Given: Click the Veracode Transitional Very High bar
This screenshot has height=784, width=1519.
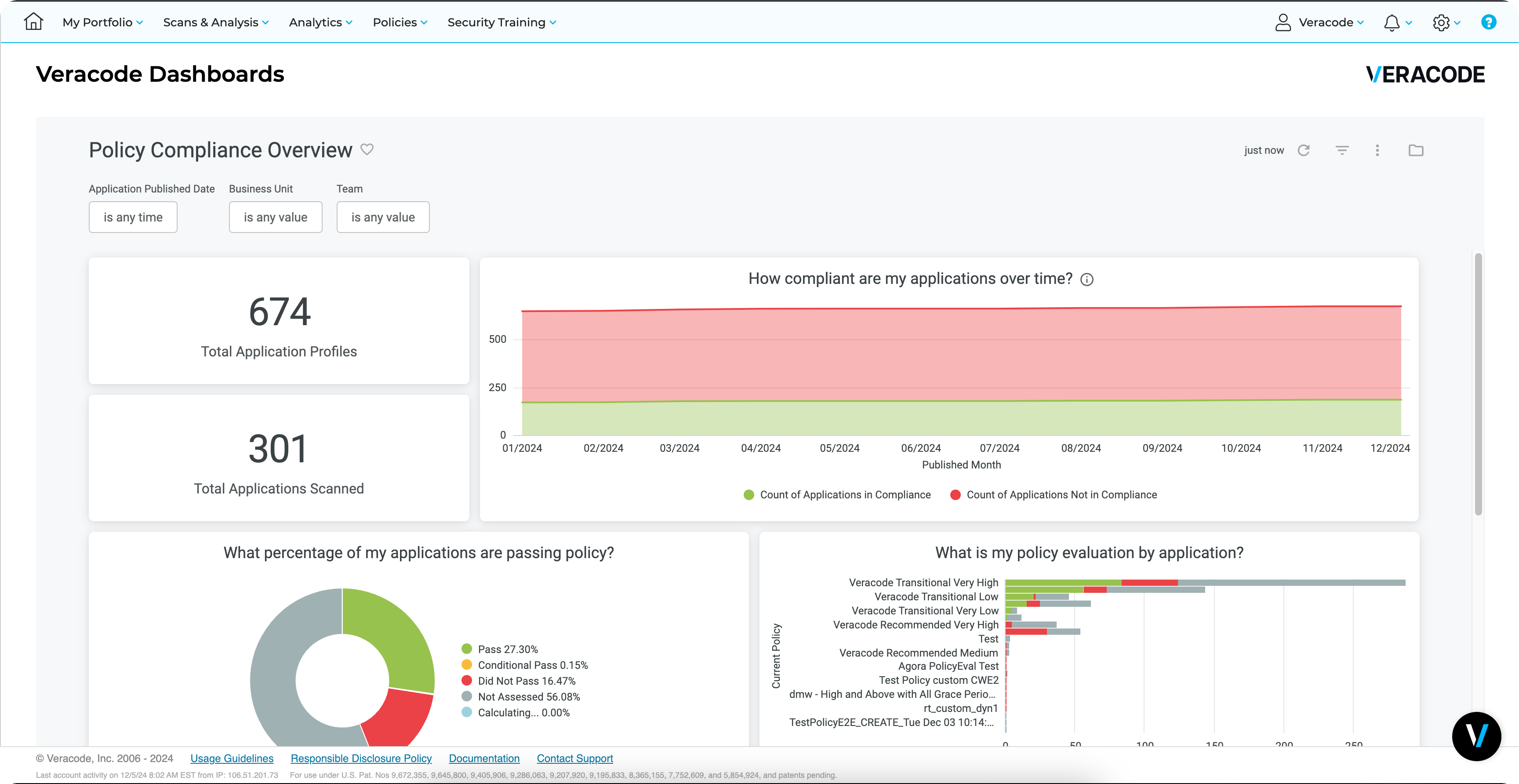Looking at the screenshot, I should (x=1205, y=582).
